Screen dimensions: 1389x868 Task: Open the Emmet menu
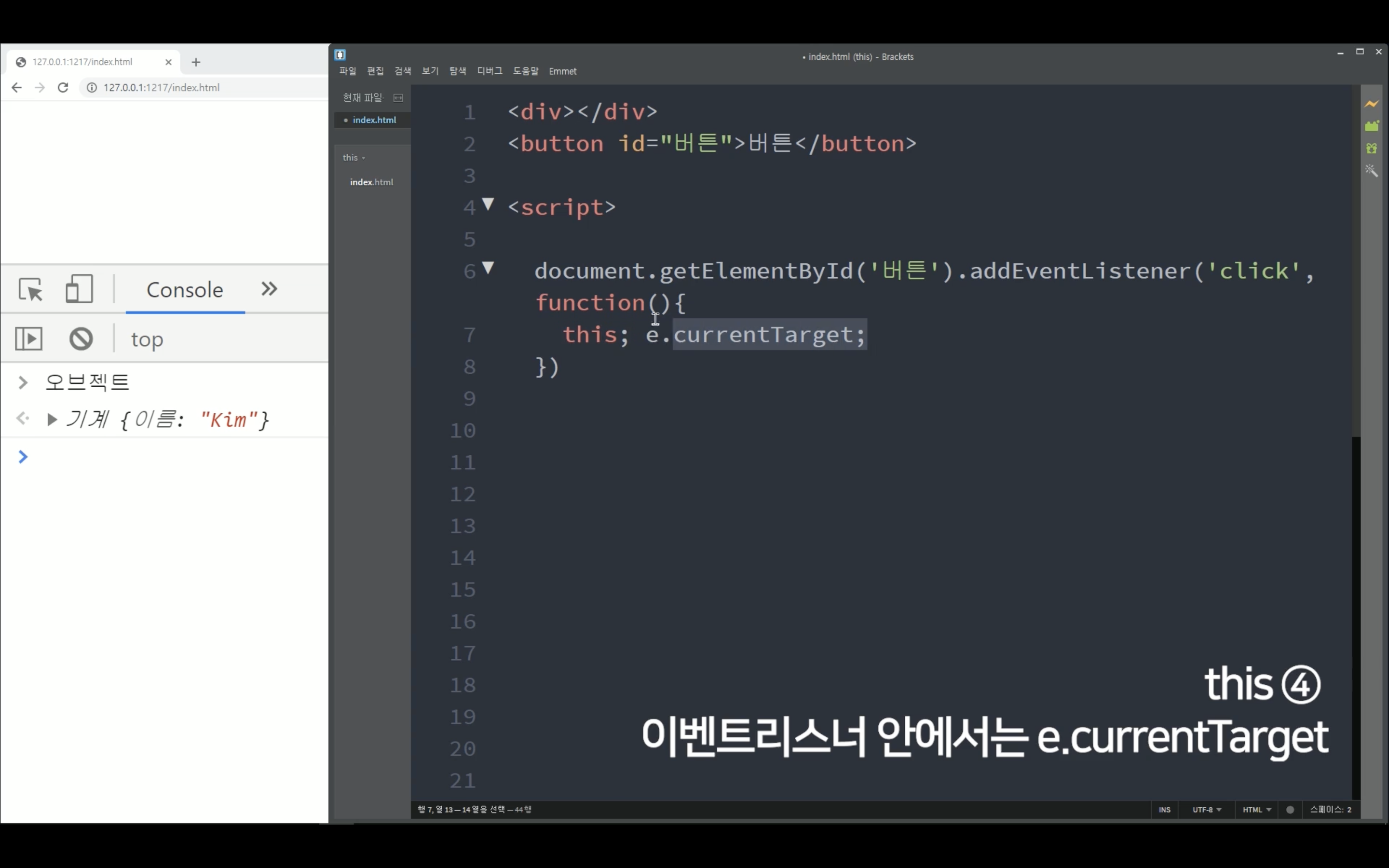click(x=562, y=71)
